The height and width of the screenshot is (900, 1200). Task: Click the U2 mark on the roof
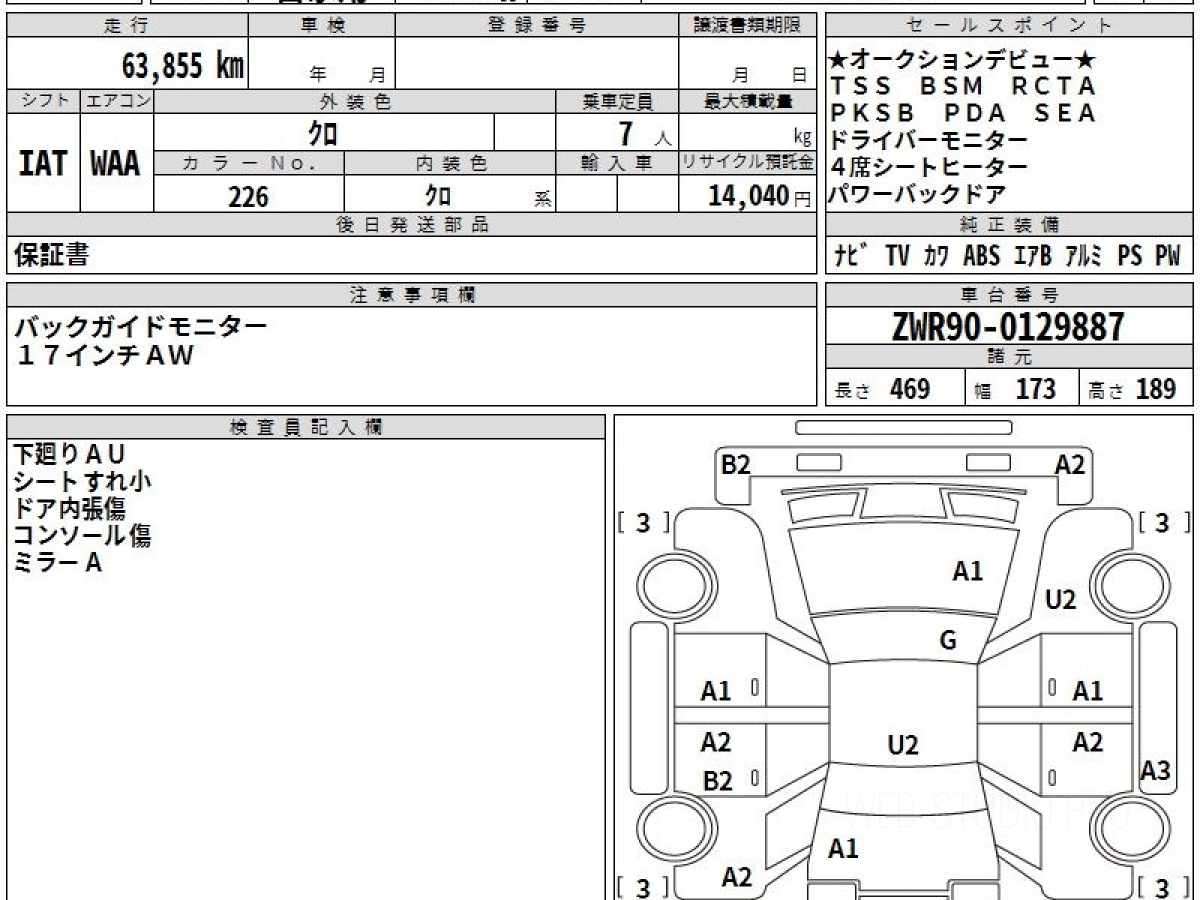(903, 745)
